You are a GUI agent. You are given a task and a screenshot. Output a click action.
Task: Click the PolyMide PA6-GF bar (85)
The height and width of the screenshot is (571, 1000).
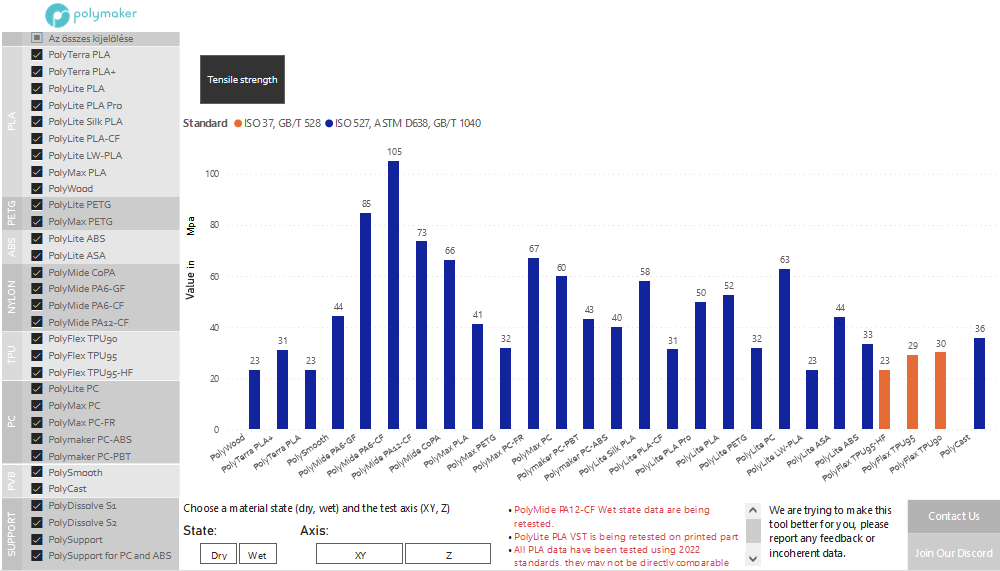(365, 321)
